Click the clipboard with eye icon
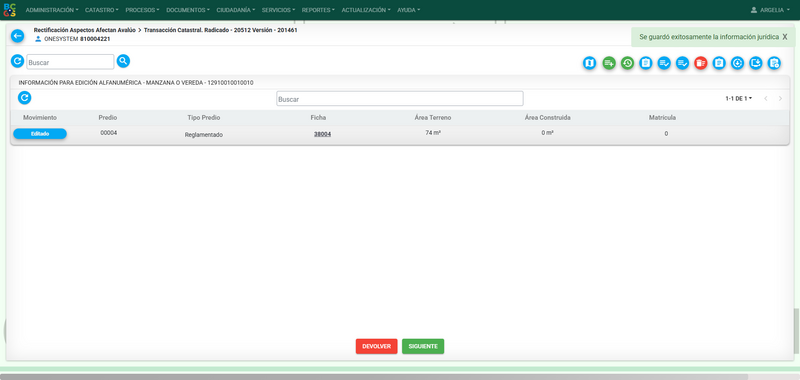Viewport: 800px width, 380px height. pyautogui.click(x=774, y=63)
